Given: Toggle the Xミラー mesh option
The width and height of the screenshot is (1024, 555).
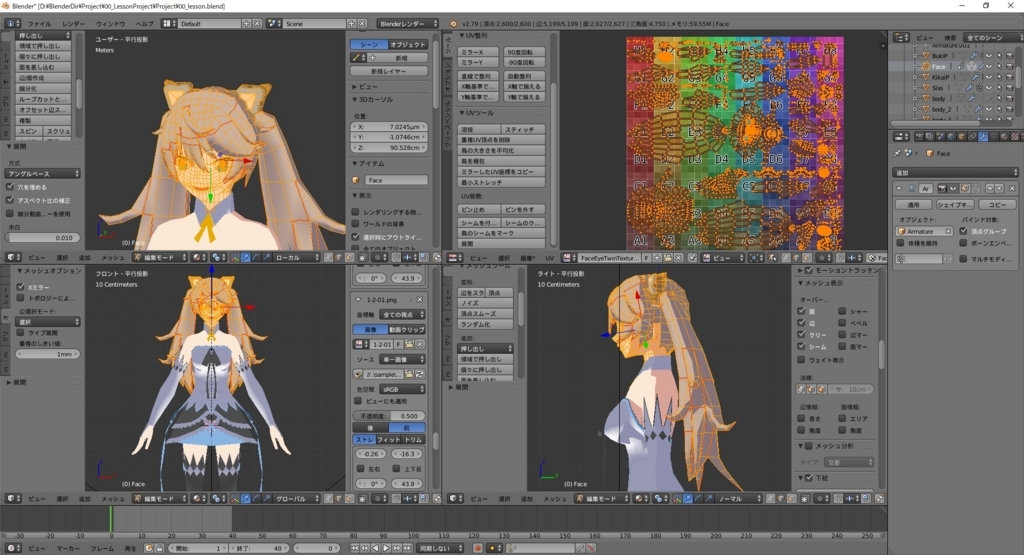Looking at the screenshot, I should (20, 287).
